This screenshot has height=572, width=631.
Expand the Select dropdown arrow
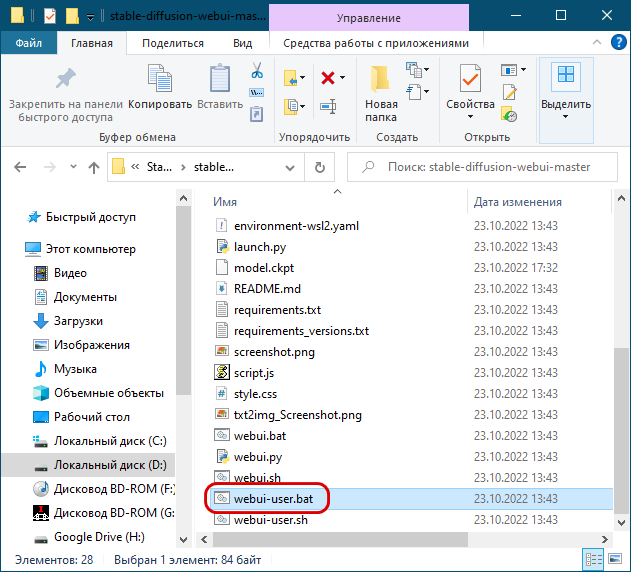click(565, 117)
